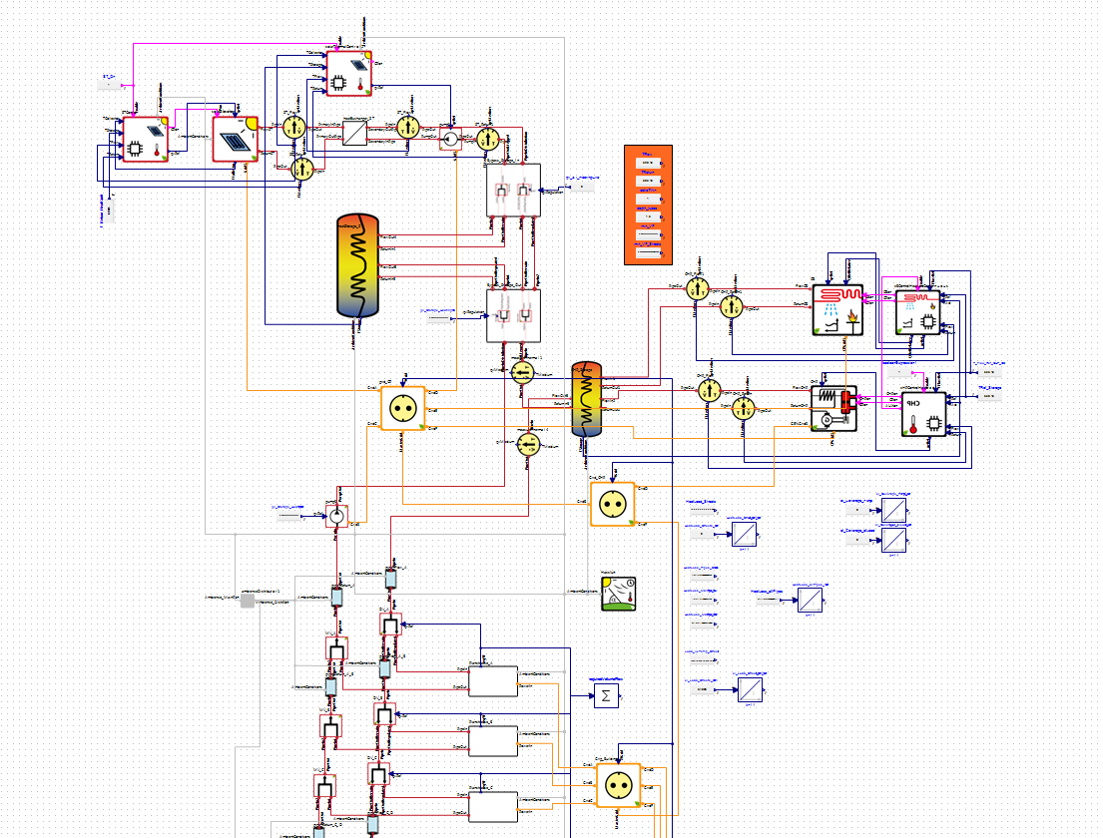Select the gain block right of the weather block
The height and width of the screenshot is (838, 1103).
pyautogui.click(x=810, y=600)
